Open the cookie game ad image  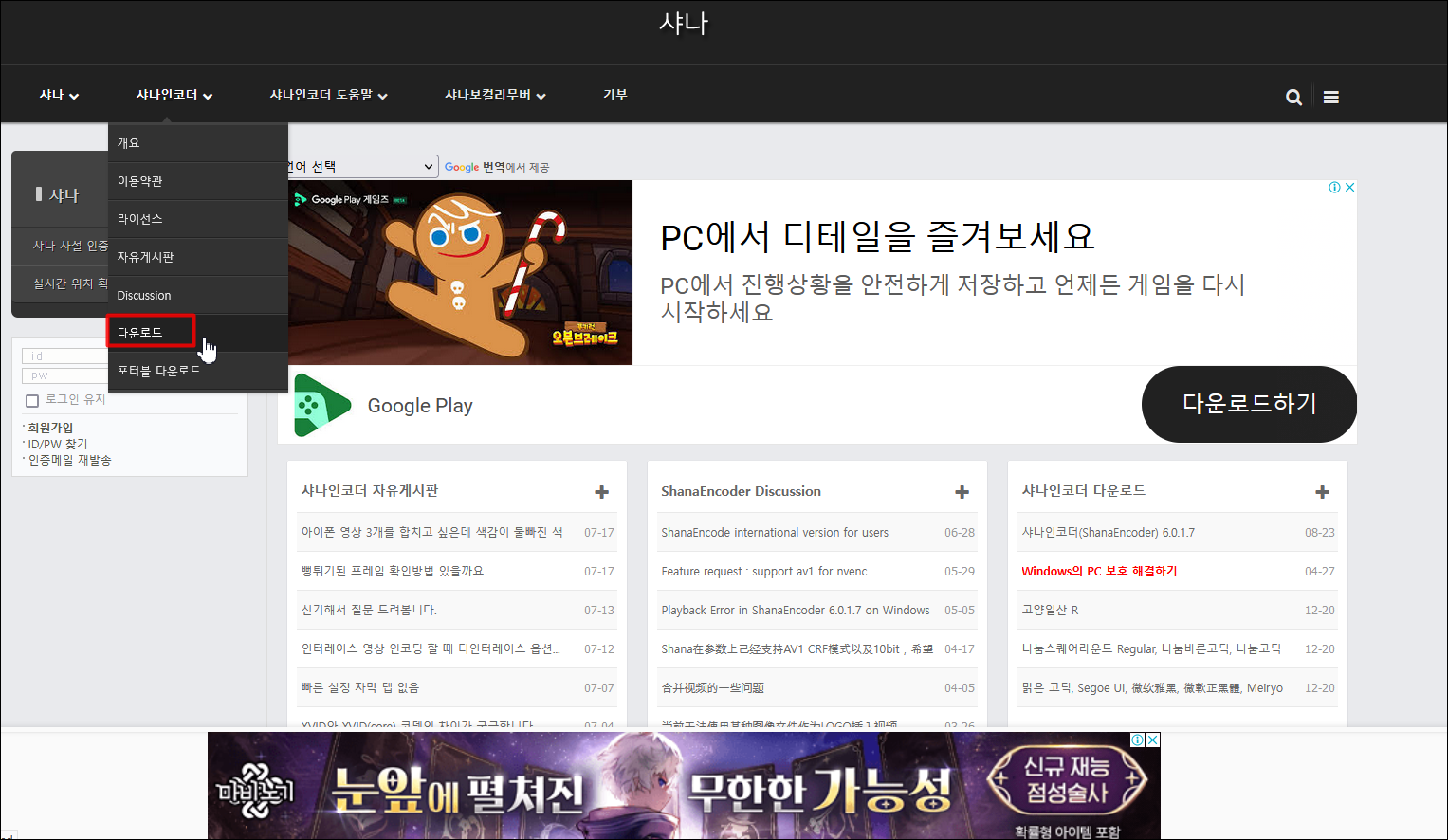tap(460, 272)
